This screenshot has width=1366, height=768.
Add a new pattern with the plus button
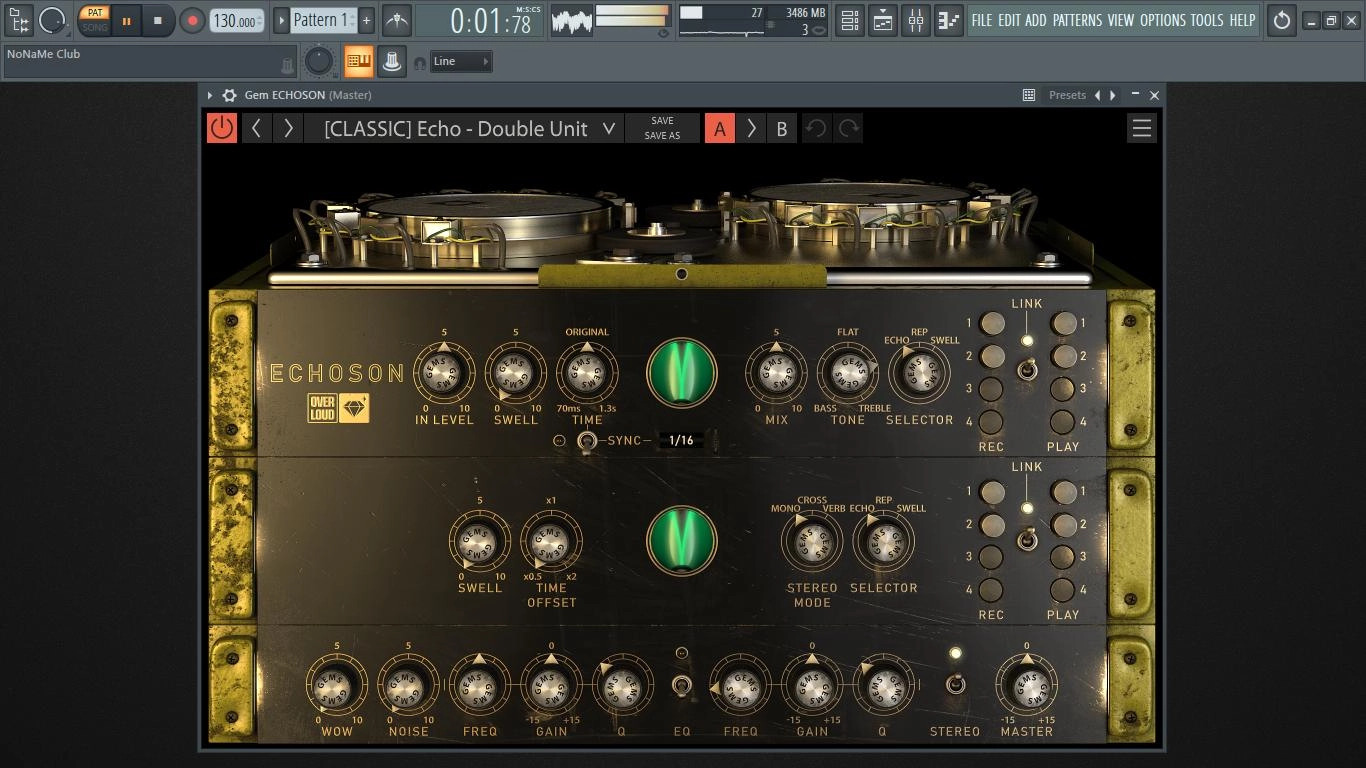pos(366,20)
